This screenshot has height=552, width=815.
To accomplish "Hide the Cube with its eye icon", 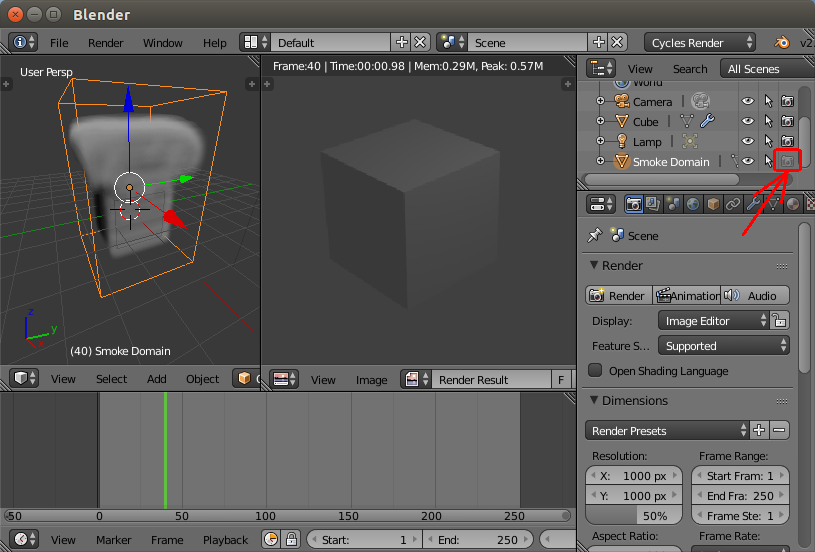I will pos(747,121).
